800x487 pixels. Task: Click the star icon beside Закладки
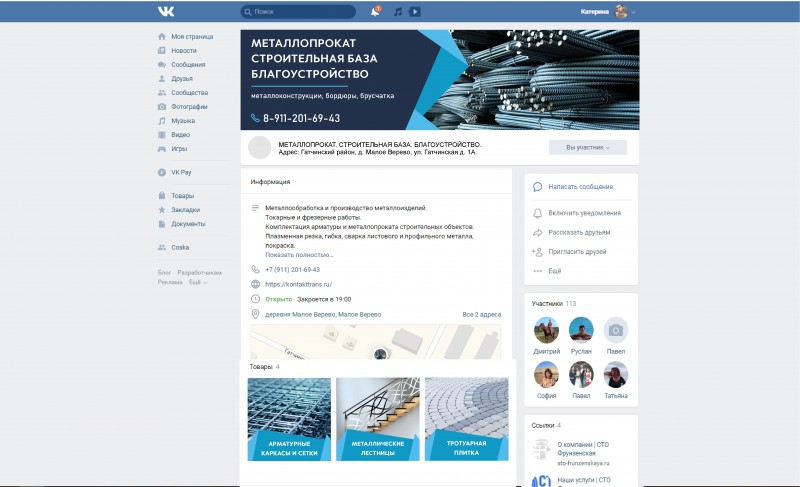[162, 210]
